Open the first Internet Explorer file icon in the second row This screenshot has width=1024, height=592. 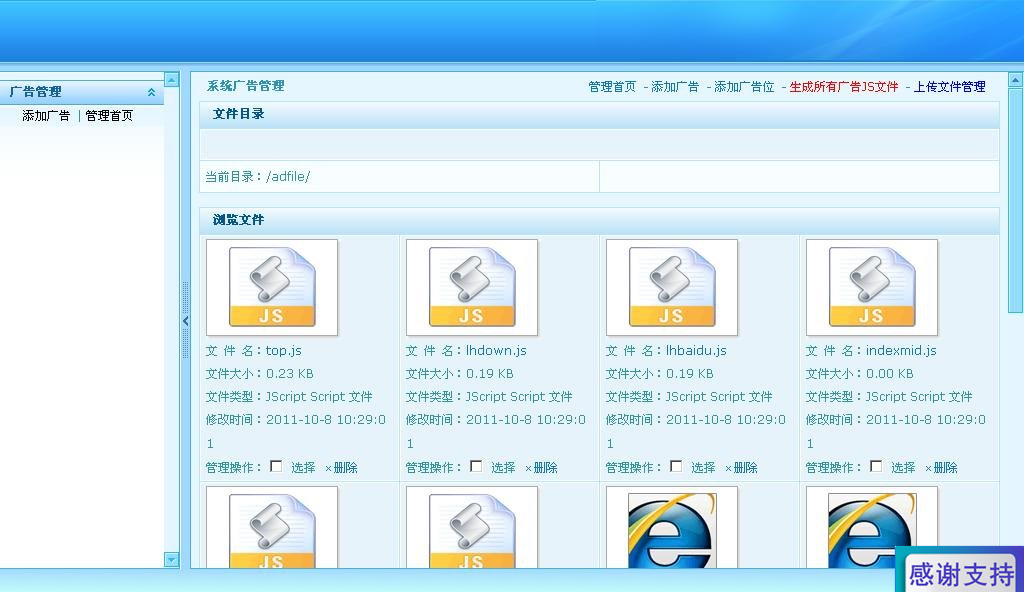click(671, 528)
